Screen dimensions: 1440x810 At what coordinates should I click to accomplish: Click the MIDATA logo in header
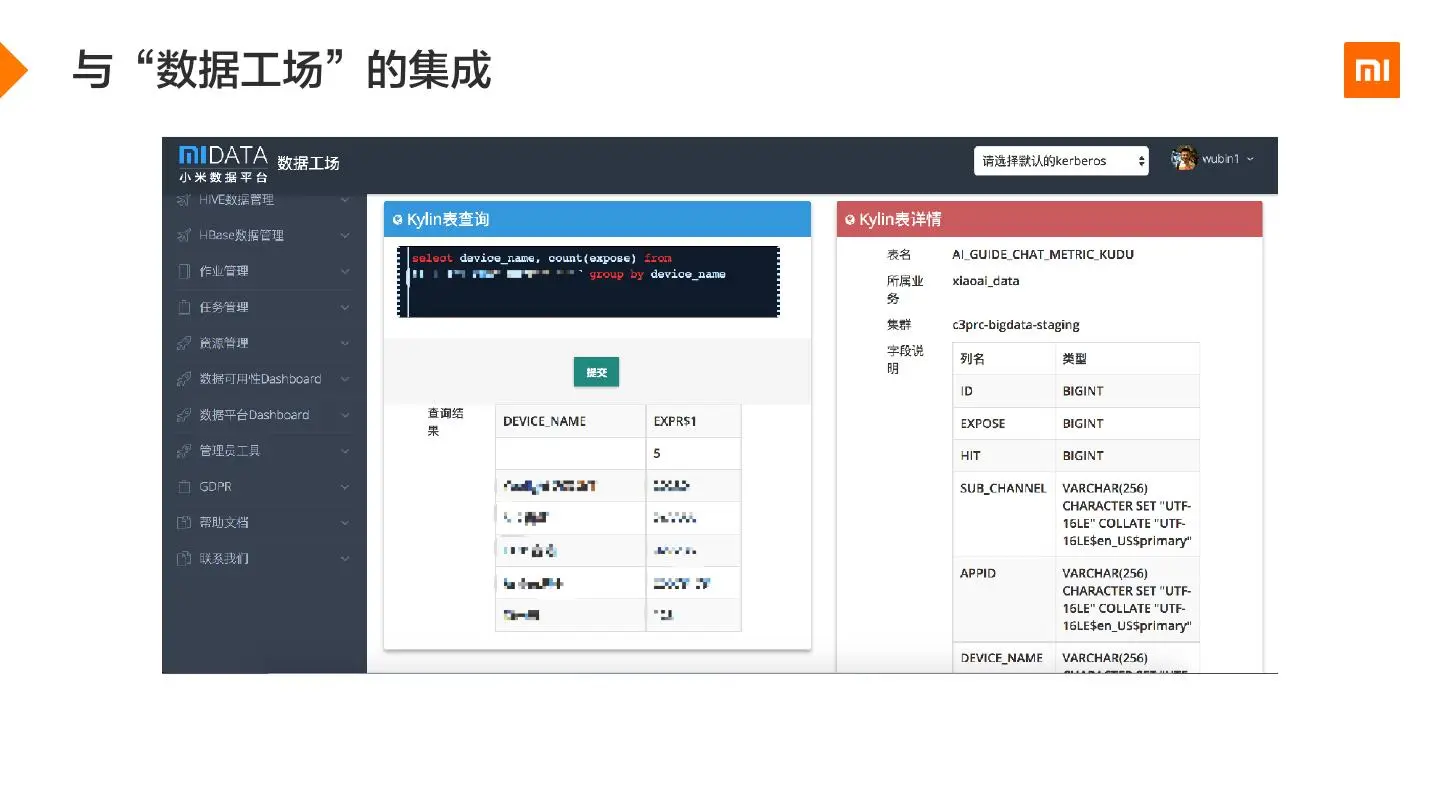coord(223,164)
